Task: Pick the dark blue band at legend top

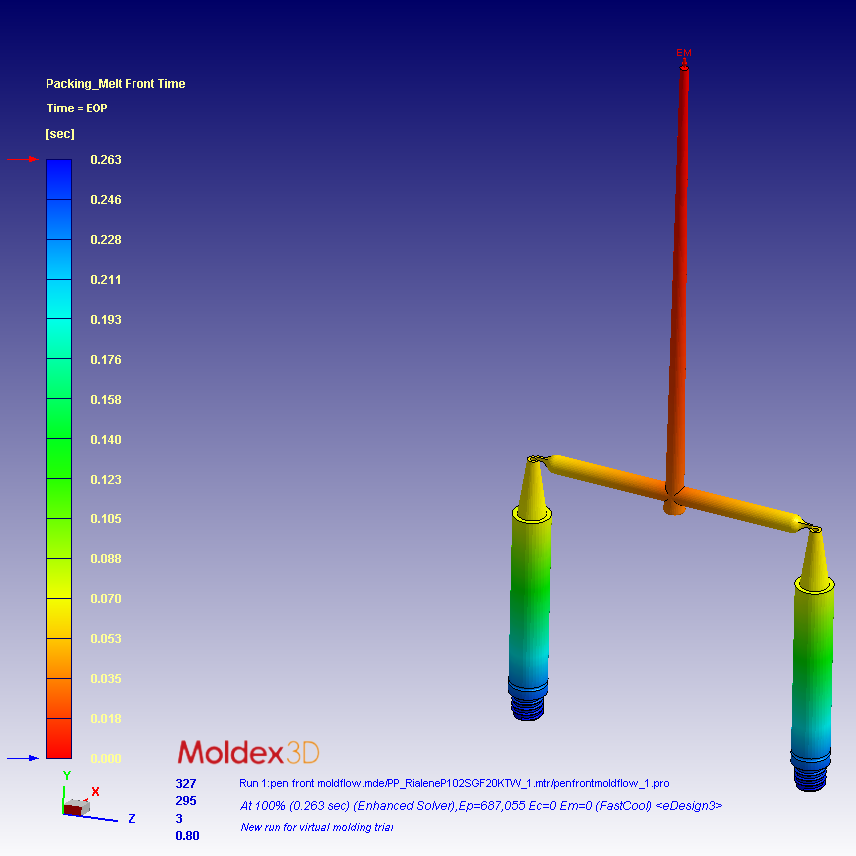Action: pos(59,179)
